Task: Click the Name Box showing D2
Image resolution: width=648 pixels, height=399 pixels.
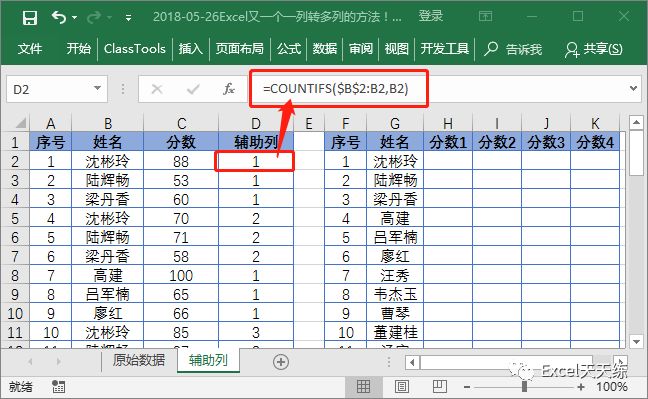Action: [50, 89]
